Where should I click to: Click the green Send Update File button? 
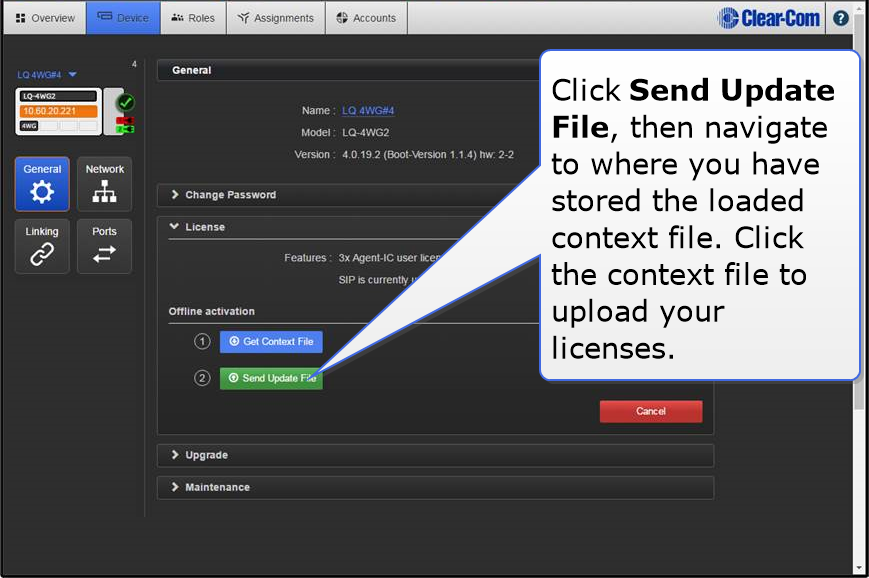click(271, 378)
